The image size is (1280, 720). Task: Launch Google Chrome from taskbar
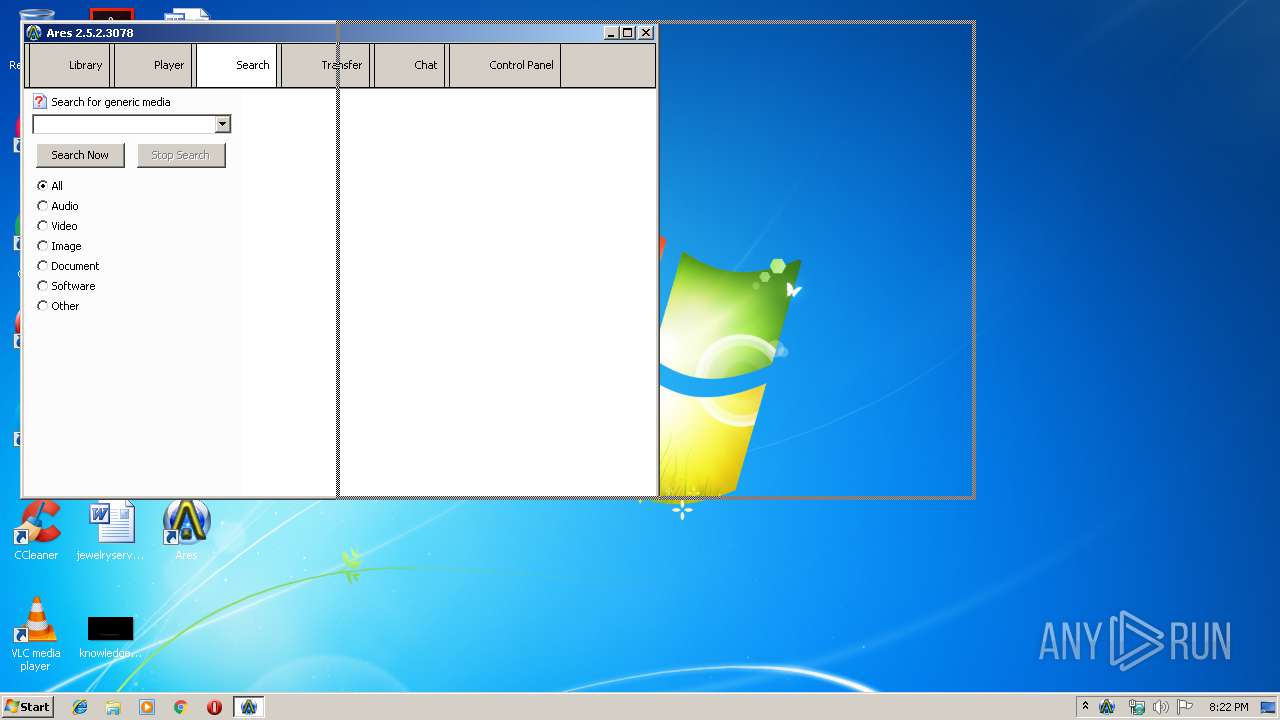(x=181, y=707)
